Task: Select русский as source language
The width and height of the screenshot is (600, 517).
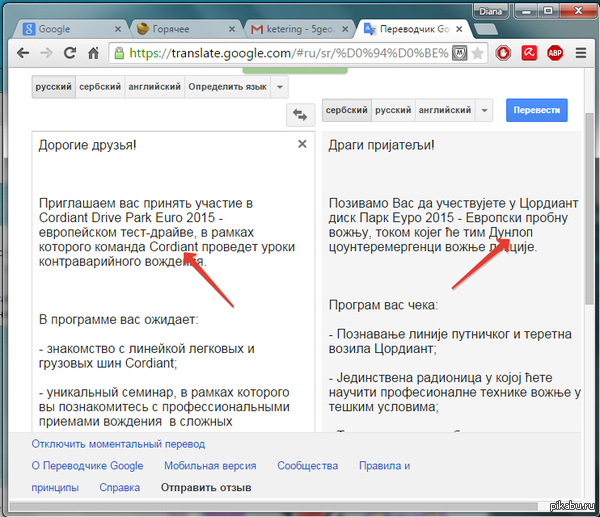Action: [x=53, y=87]
